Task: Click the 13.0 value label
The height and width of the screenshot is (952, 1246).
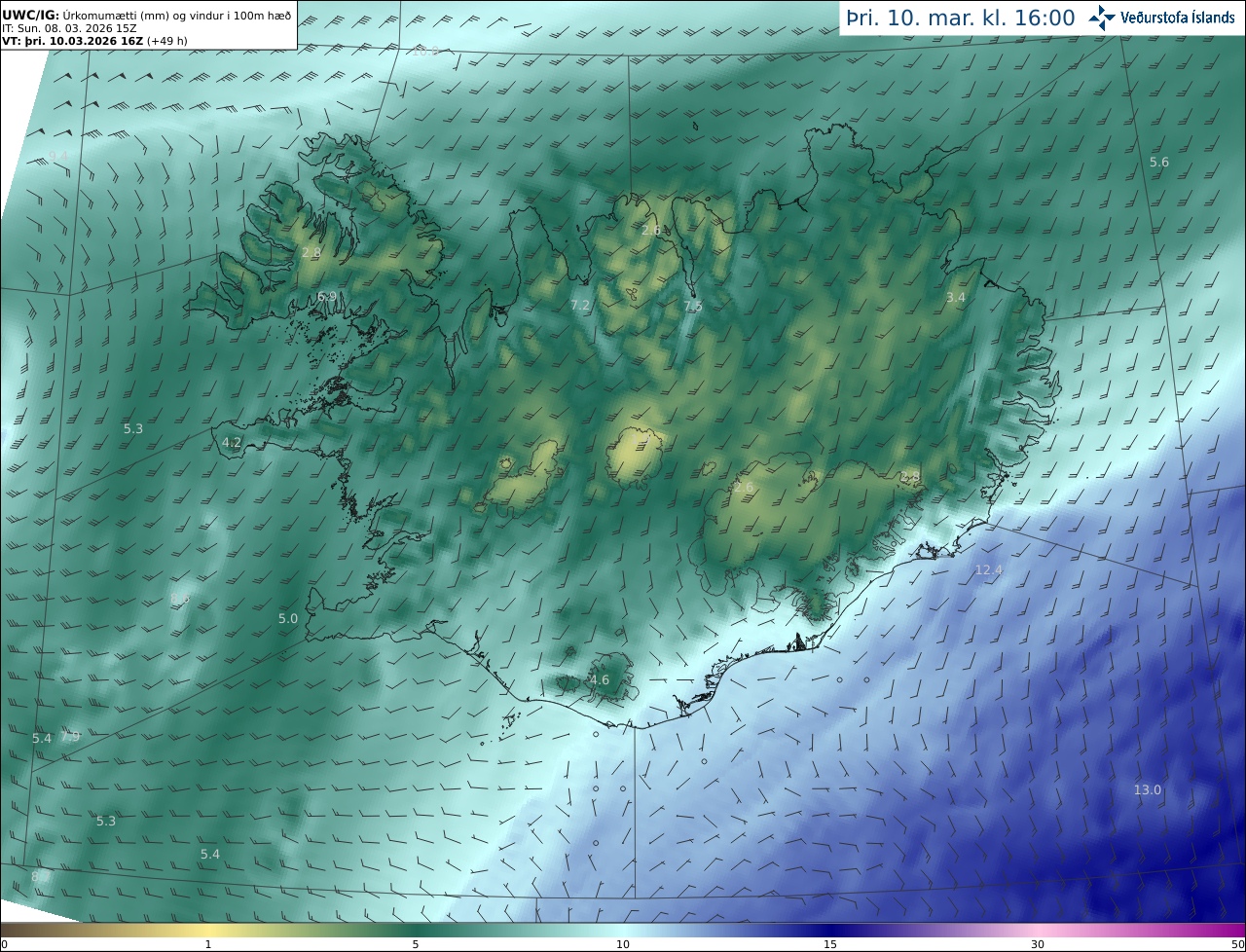Action: 1148,789
